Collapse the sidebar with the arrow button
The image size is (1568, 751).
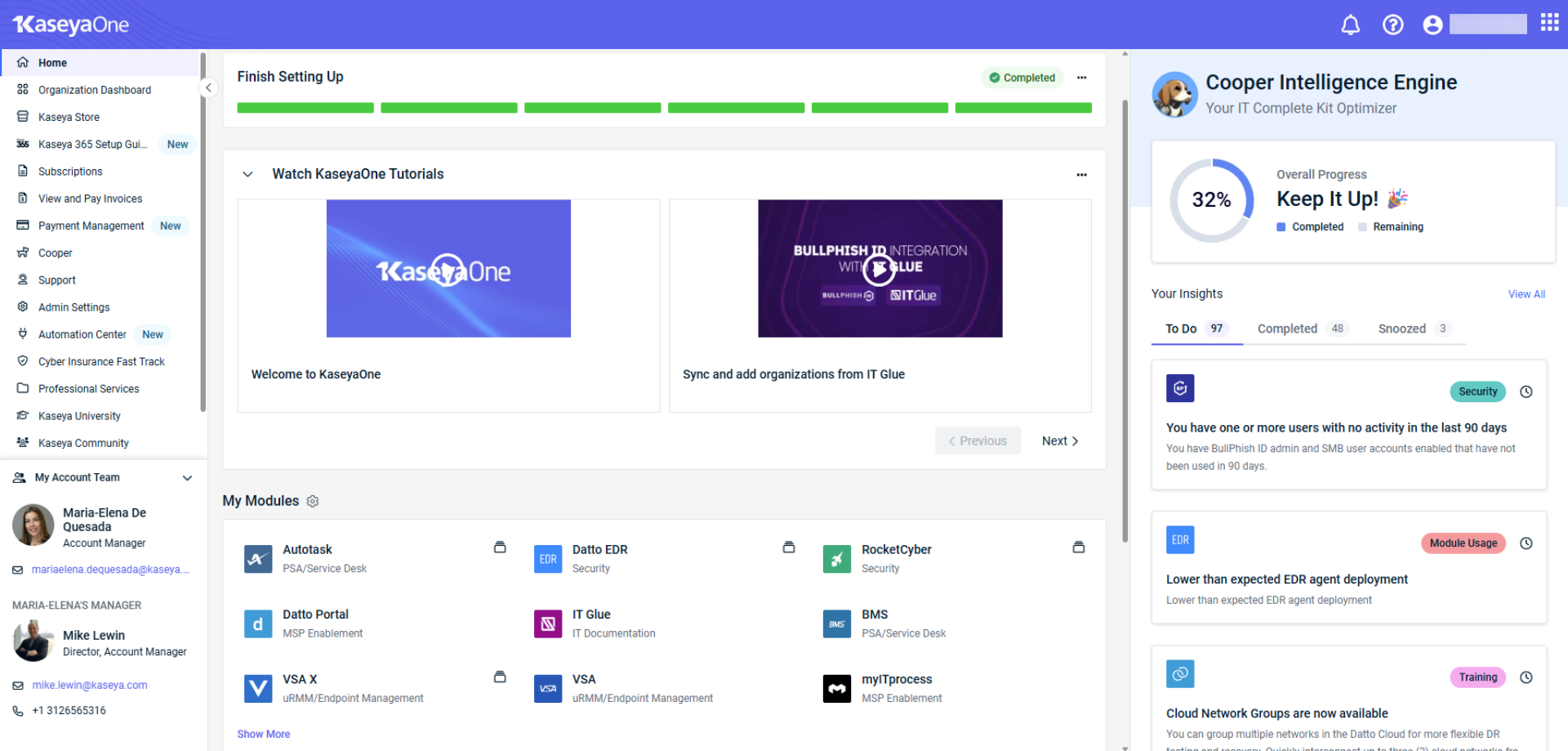pyautogui.click(x=208, y=87)
